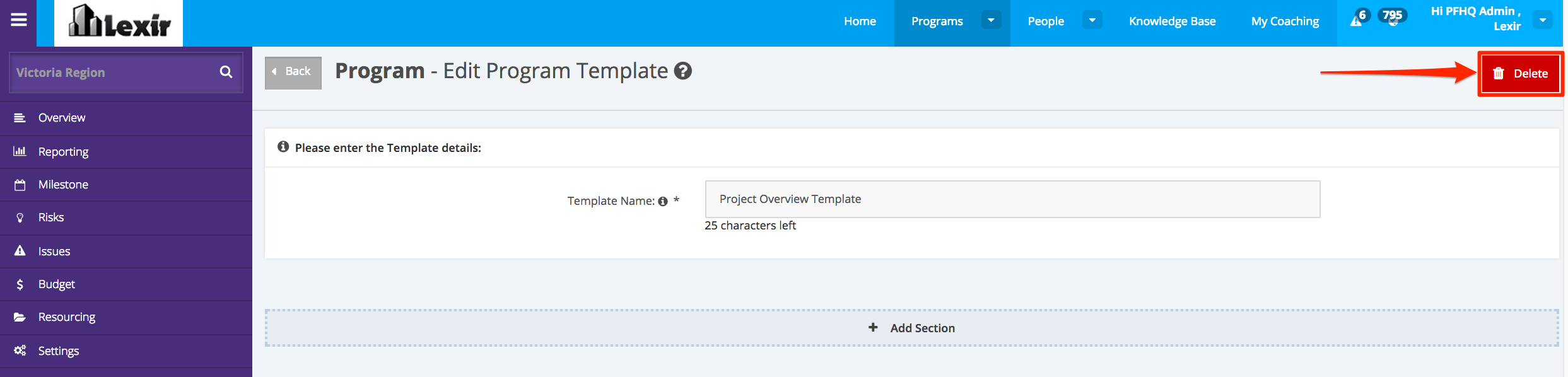Image resolution: width=1568 pixels, height=377 pixels.
Task: Go to the Home menu
Action: point(860,21)
